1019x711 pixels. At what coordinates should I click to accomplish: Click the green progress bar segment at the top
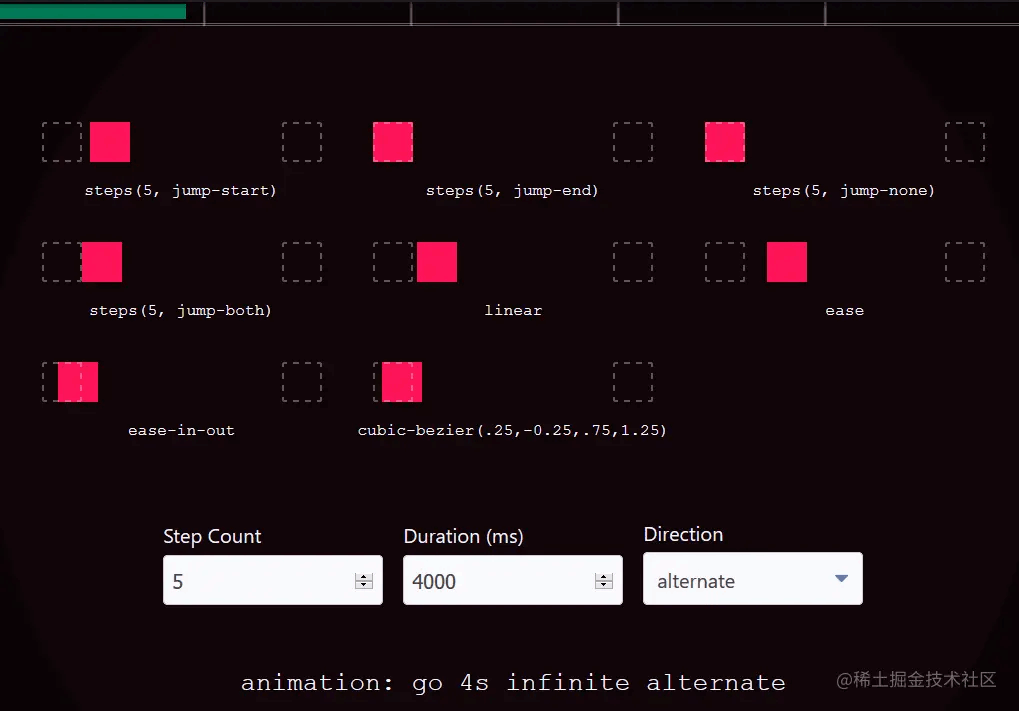click(93, 11)
